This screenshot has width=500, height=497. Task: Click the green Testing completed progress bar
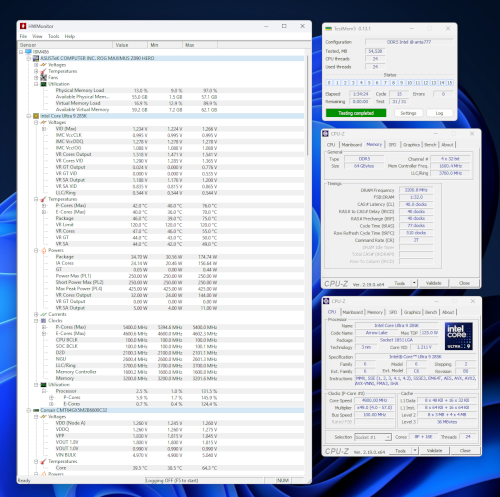356,113
